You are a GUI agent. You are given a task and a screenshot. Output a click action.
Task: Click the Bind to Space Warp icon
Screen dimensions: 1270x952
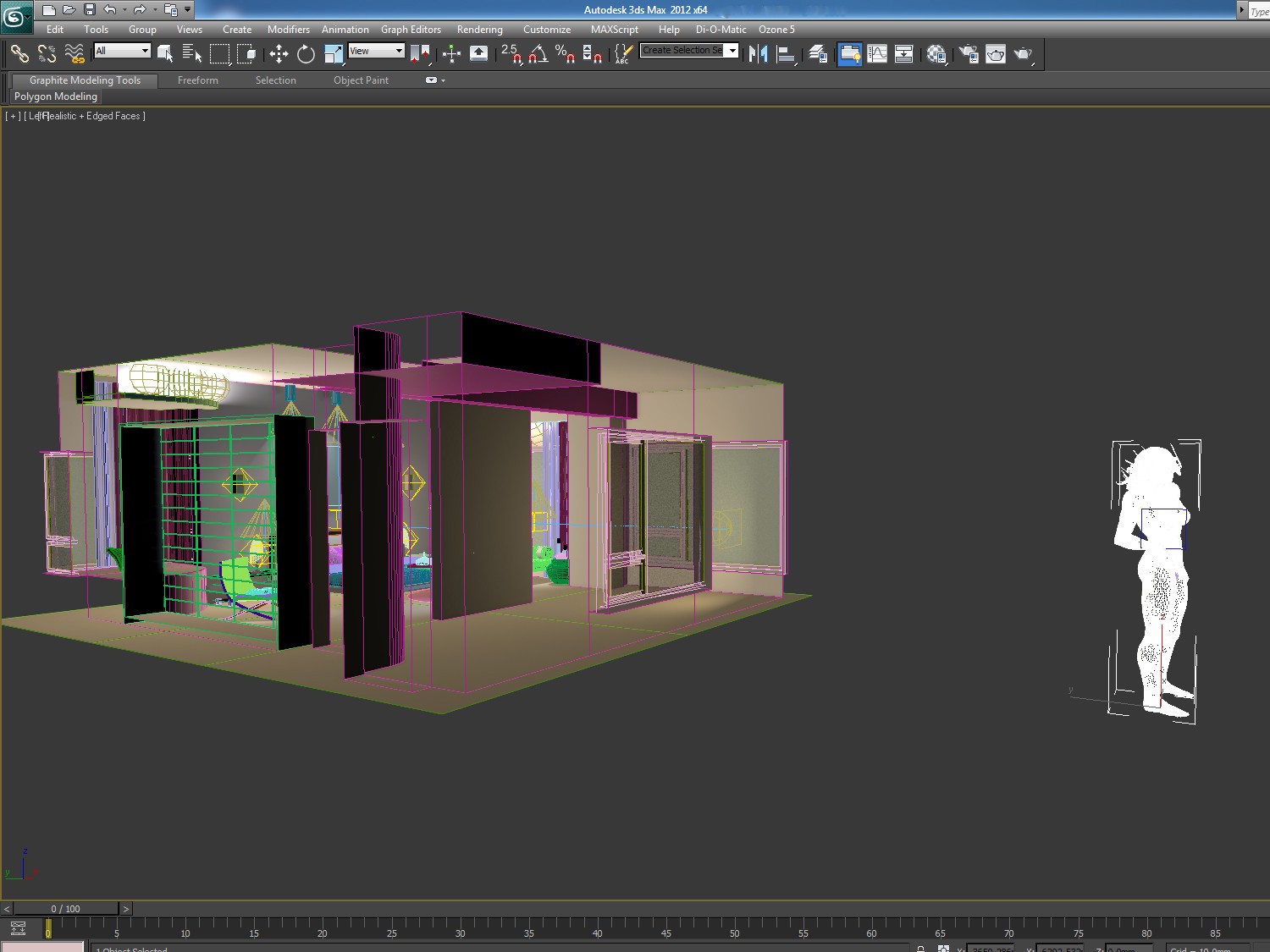75,54
